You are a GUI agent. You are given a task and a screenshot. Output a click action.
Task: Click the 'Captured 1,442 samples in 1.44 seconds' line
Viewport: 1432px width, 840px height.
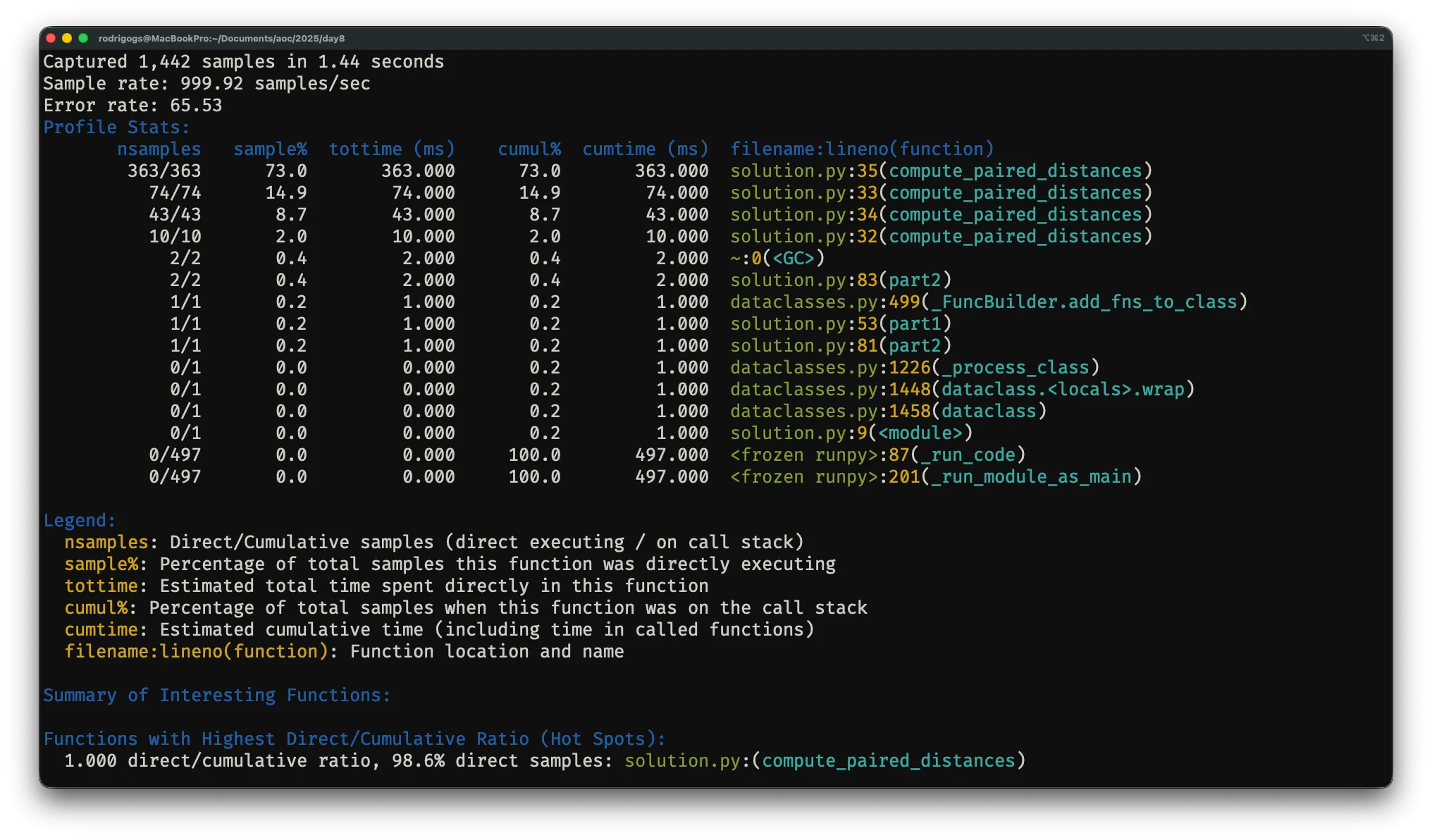pyautogui.click(x=244, y=62)
